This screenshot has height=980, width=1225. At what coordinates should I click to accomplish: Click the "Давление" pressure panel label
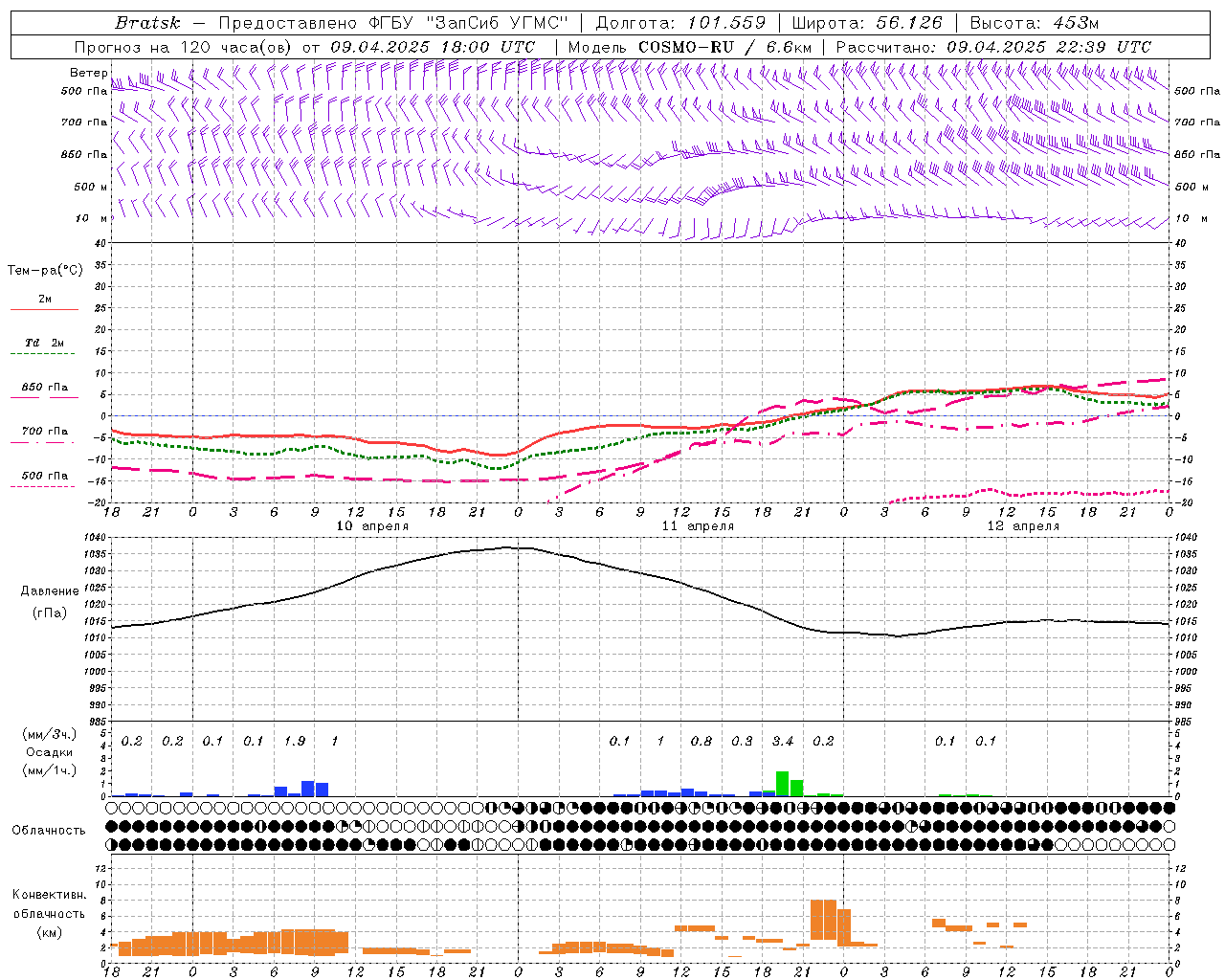pos(50,591)
